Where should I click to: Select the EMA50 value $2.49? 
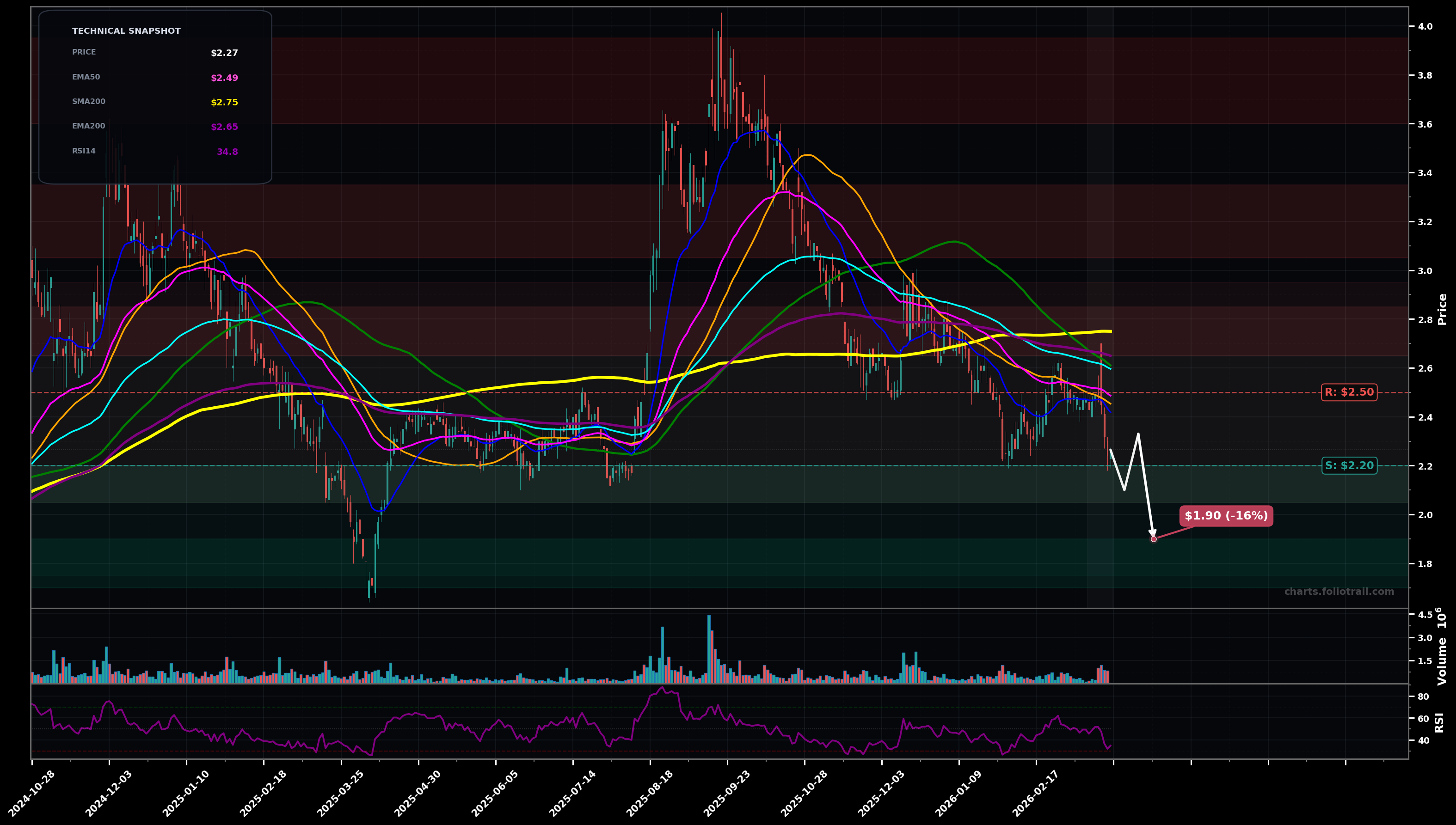point(223,77)
